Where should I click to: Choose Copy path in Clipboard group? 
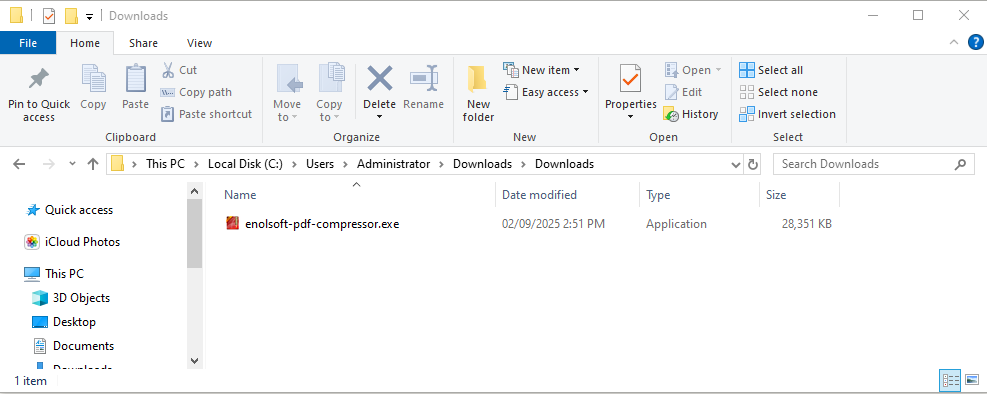196,92
